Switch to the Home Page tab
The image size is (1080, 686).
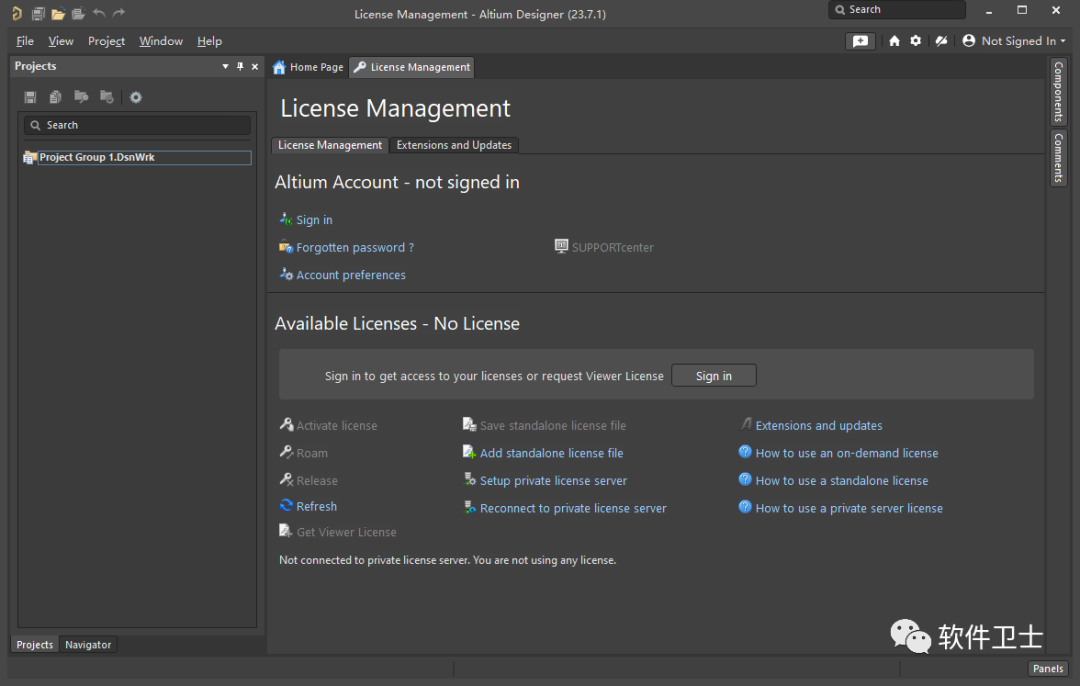click(x=309, y=67)
